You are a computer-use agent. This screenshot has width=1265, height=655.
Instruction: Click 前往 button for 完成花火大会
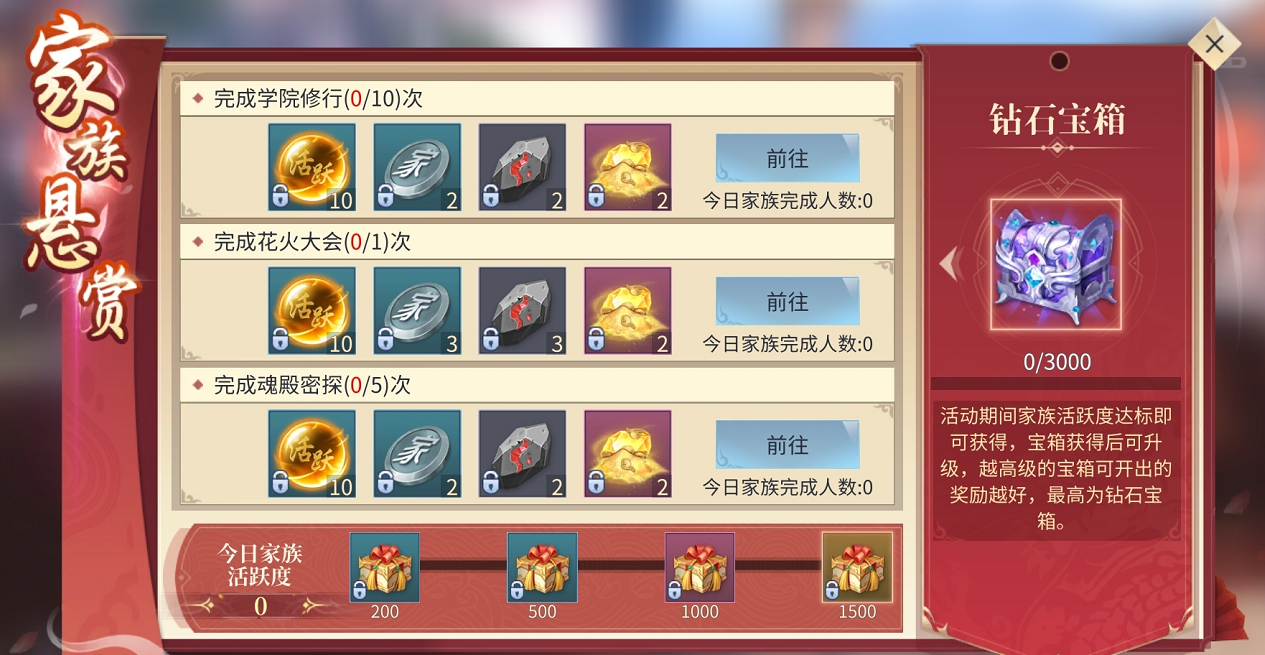[x=787, y=302]
